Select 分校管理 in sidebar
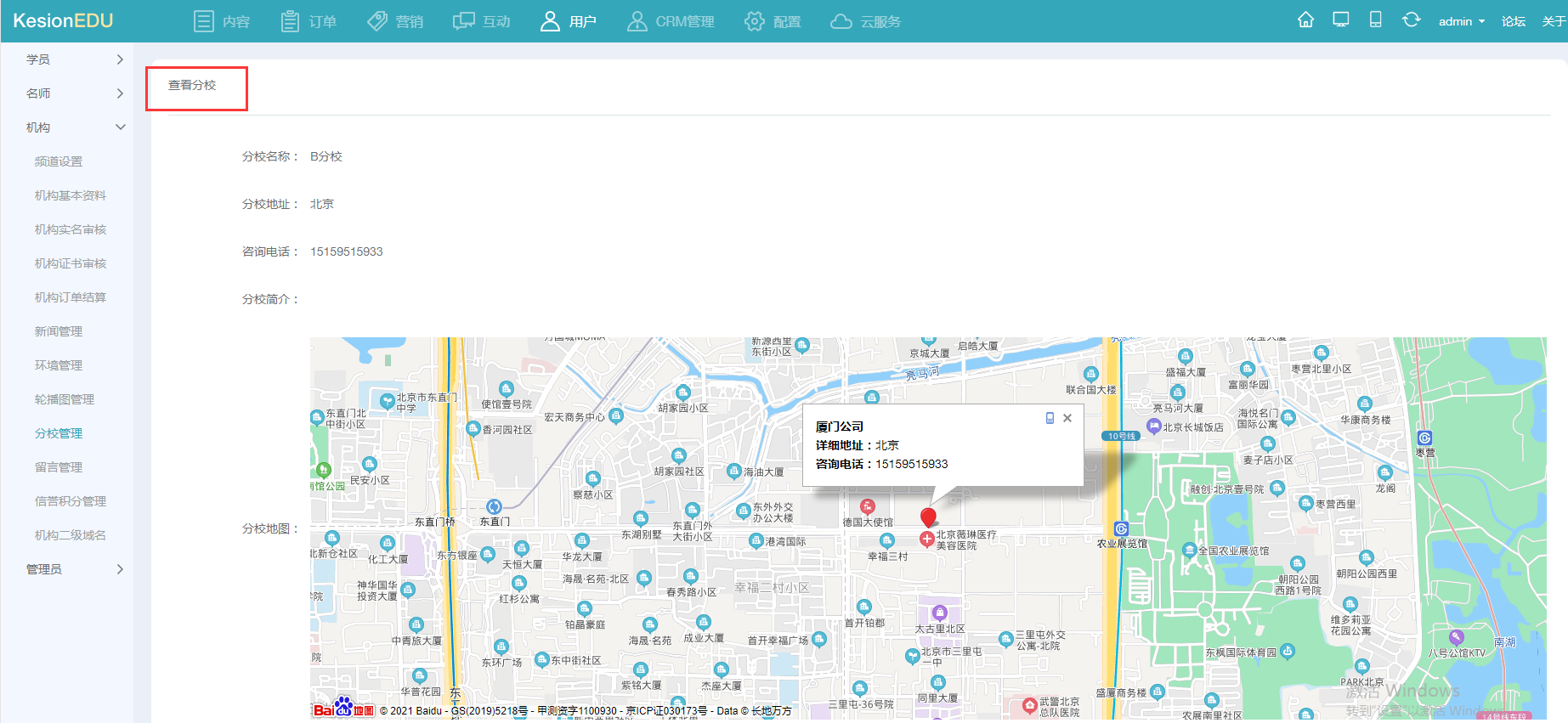 click(59, 433)
